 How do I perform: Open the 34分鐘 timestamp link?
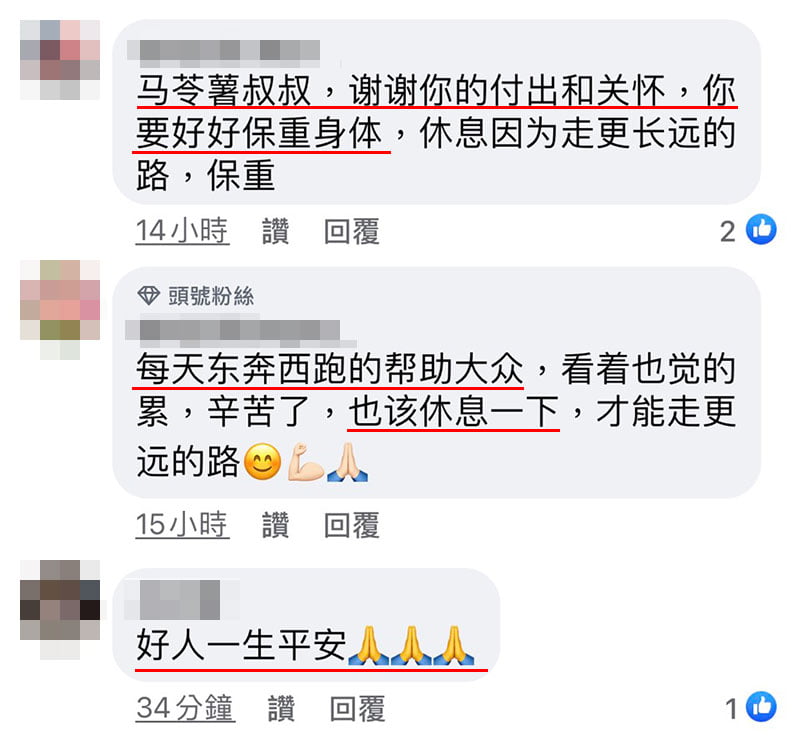(x=185, y=708)
